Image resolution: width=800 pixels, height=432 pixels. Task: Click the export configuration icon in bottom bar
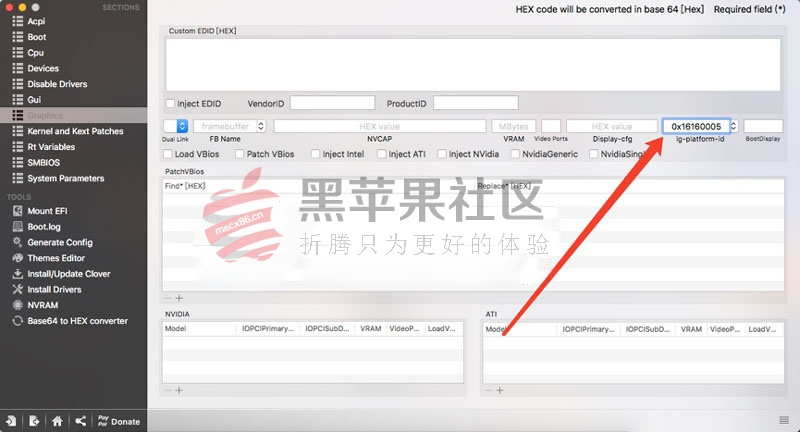point(34,421)
